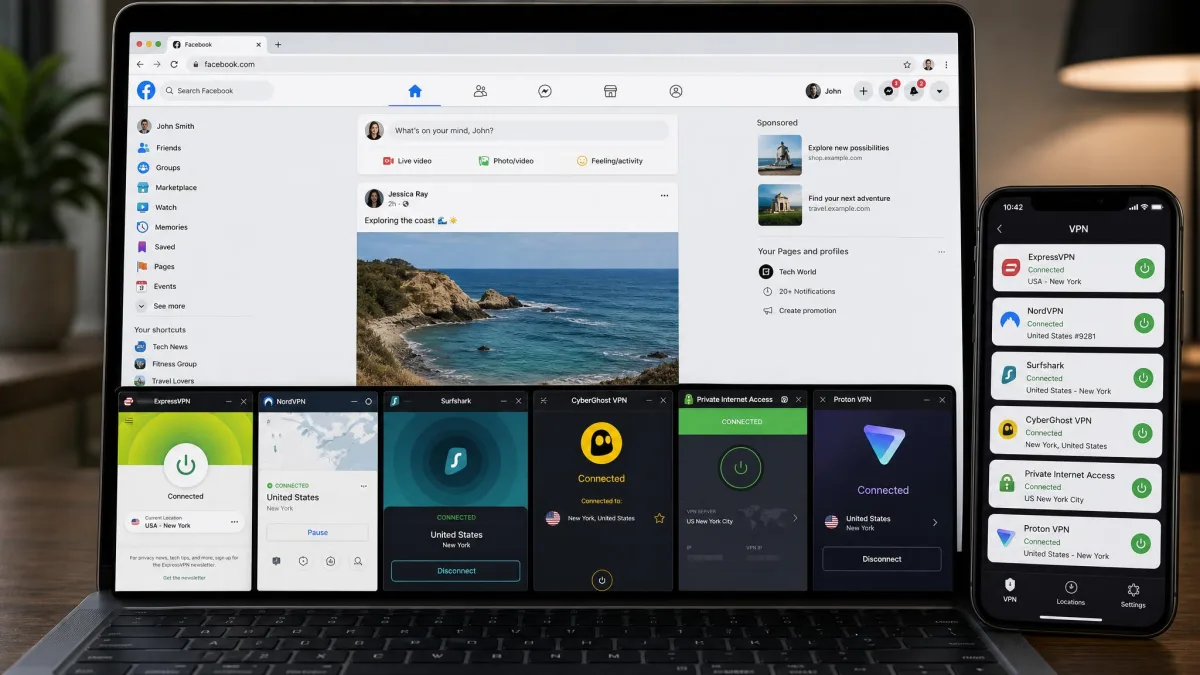Click Get the newsletter link in ExpressVPN
Image resolution: width=1200 pixels, height=675 pixels.
[x=185, y=579]
